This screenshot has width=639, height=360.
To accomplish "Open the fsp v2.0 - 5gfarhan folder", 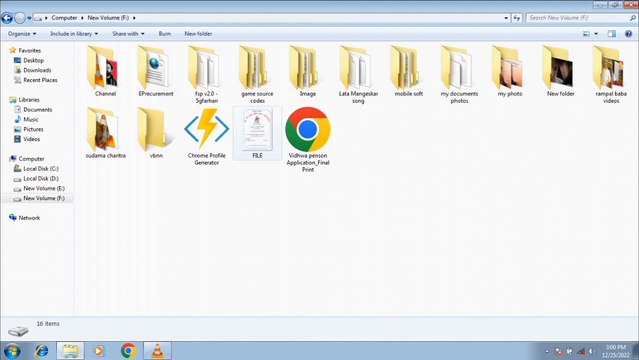I will 207,74.
